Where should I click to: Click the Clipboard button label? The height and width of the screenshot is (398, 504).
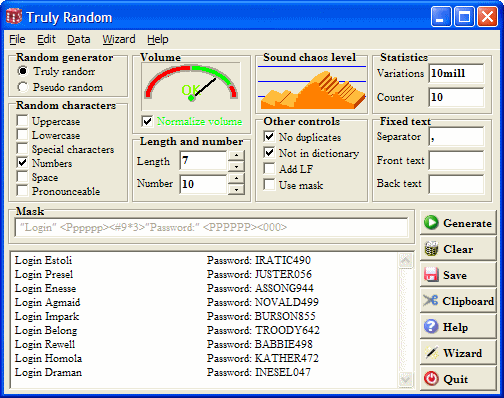pyautogui.click(x=468, y=301)
